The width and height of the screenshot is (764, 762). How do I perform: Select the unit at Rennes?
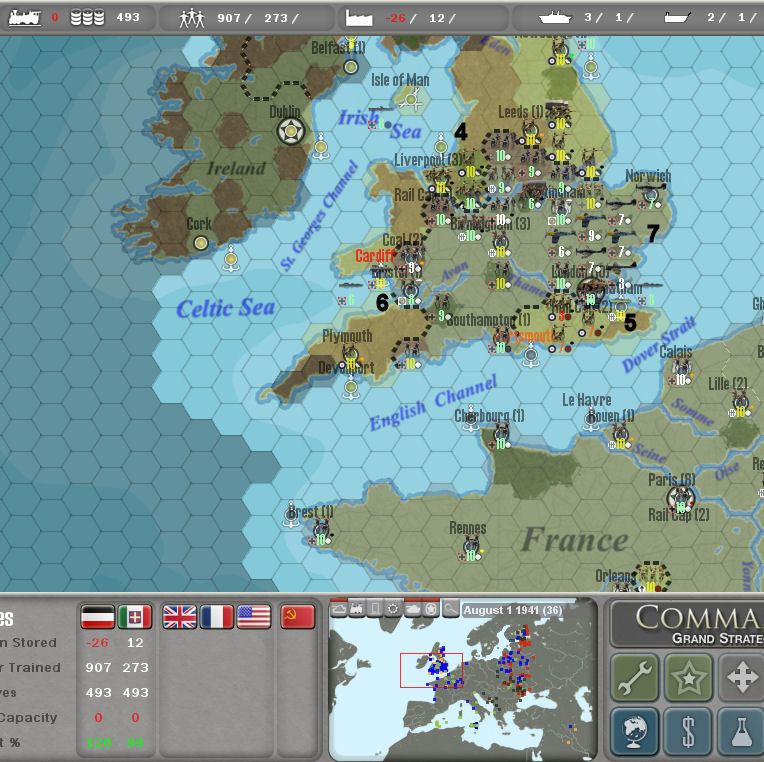pos(471,548)
